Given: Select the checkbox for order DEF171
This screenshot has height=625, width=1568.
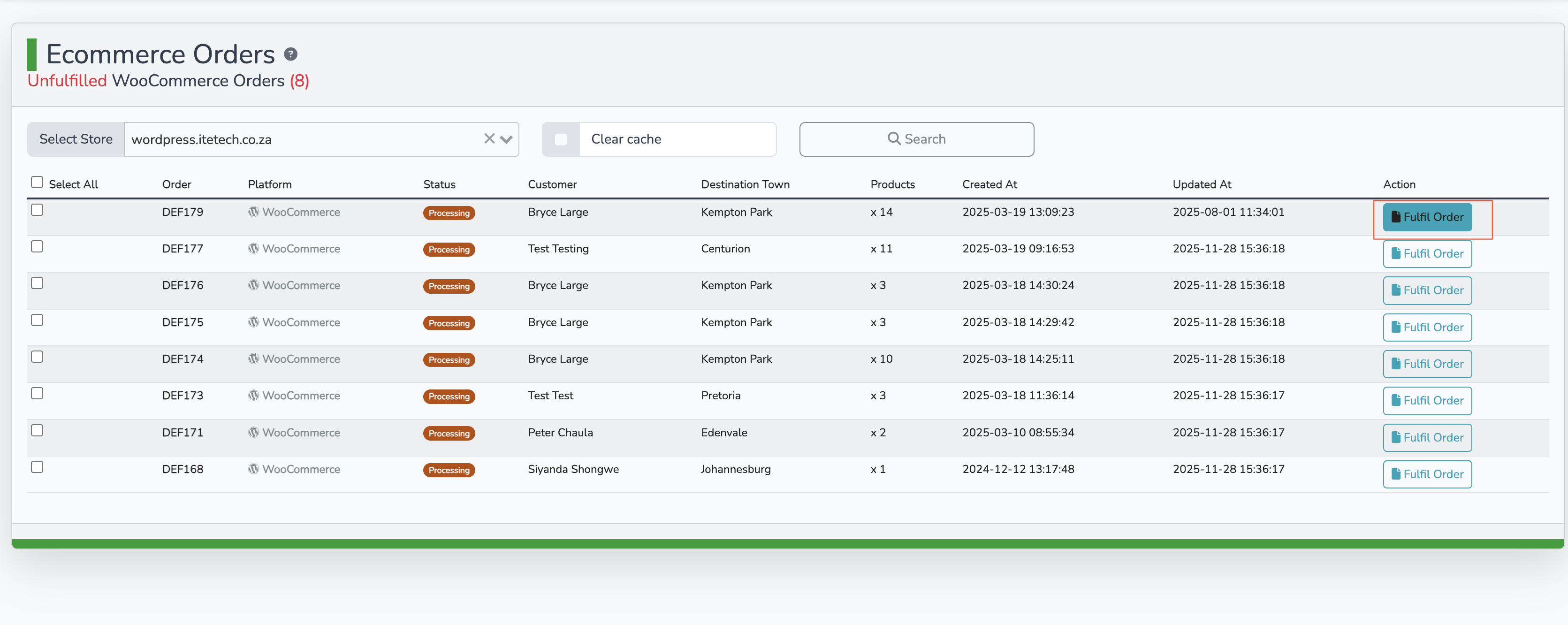Looking at the screenshot, I should (x=37, y=430).
